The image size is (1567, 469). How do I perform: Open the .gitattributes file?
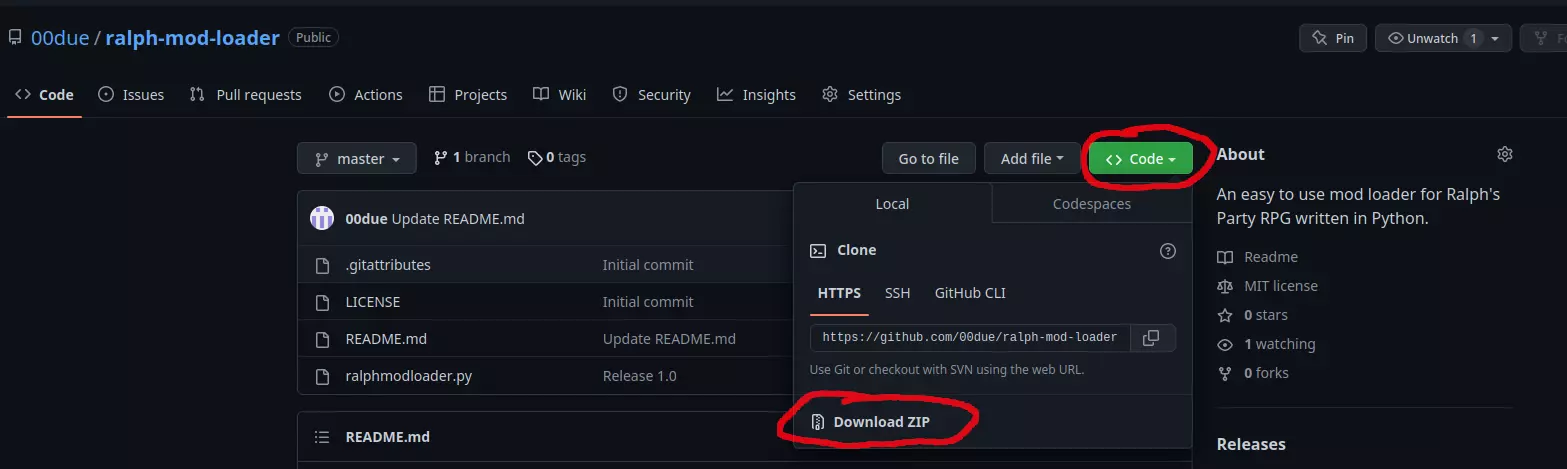click(388, 265)
